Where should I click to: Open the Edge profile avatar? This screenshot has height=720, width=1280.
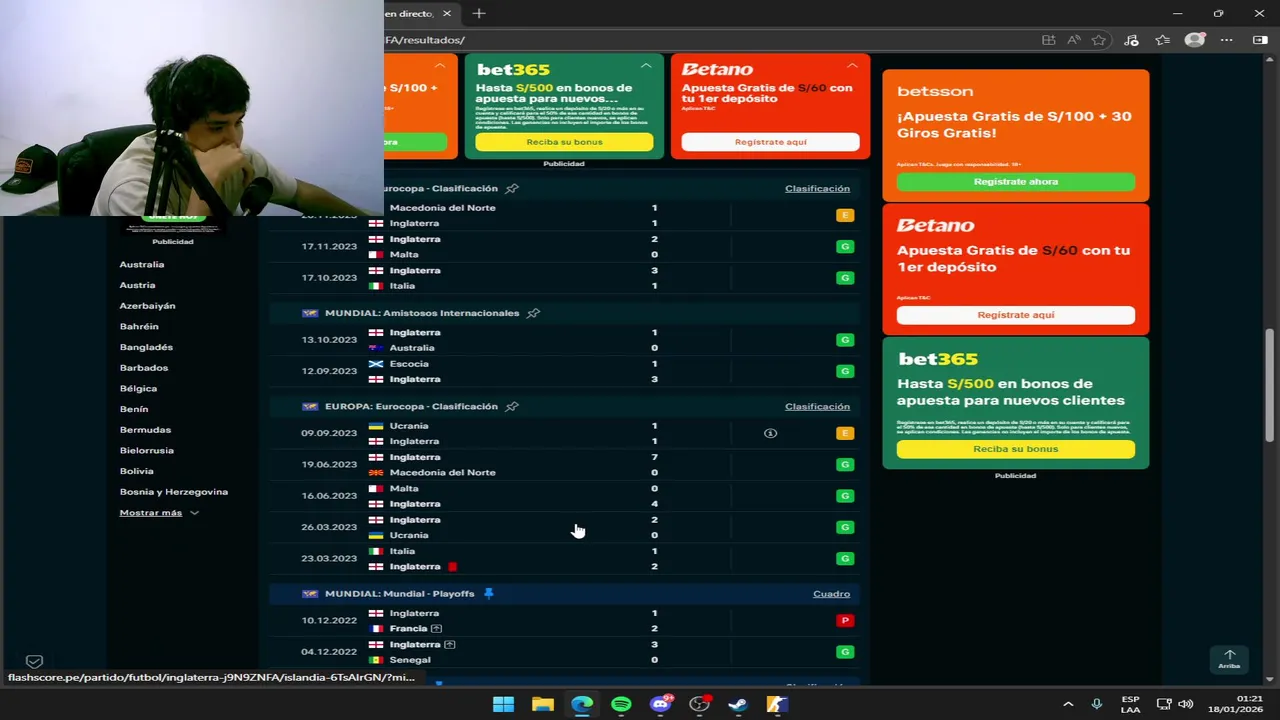click(x=1194, y=40)
